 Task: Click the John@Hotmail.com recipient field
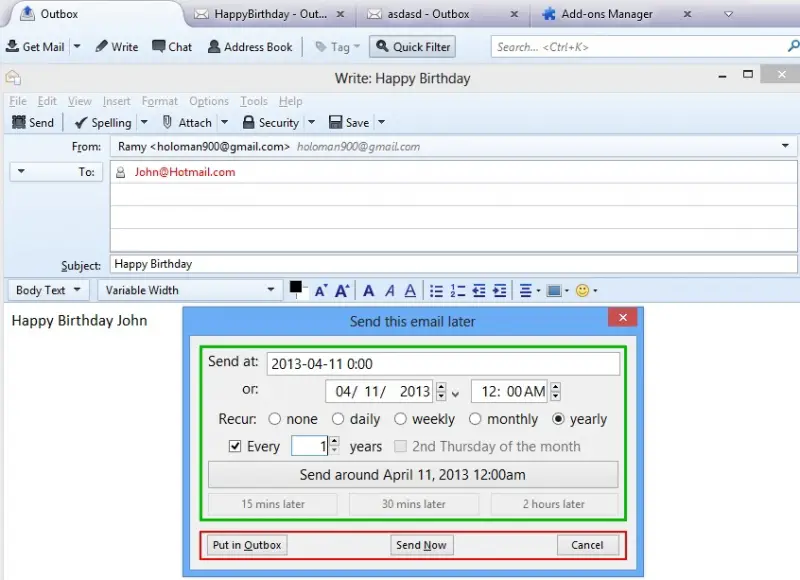coord(454,172)
